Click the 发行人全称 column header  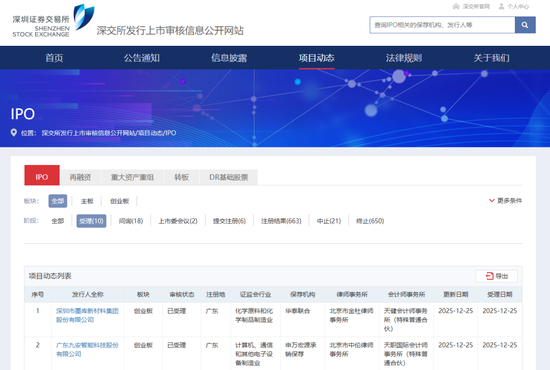pos(88,294)
